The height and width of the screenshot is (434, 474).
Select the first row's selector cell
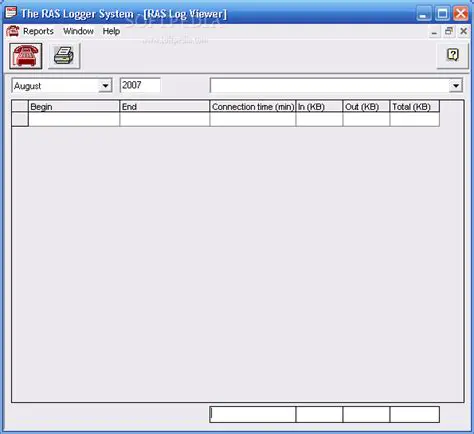point(20,120)
